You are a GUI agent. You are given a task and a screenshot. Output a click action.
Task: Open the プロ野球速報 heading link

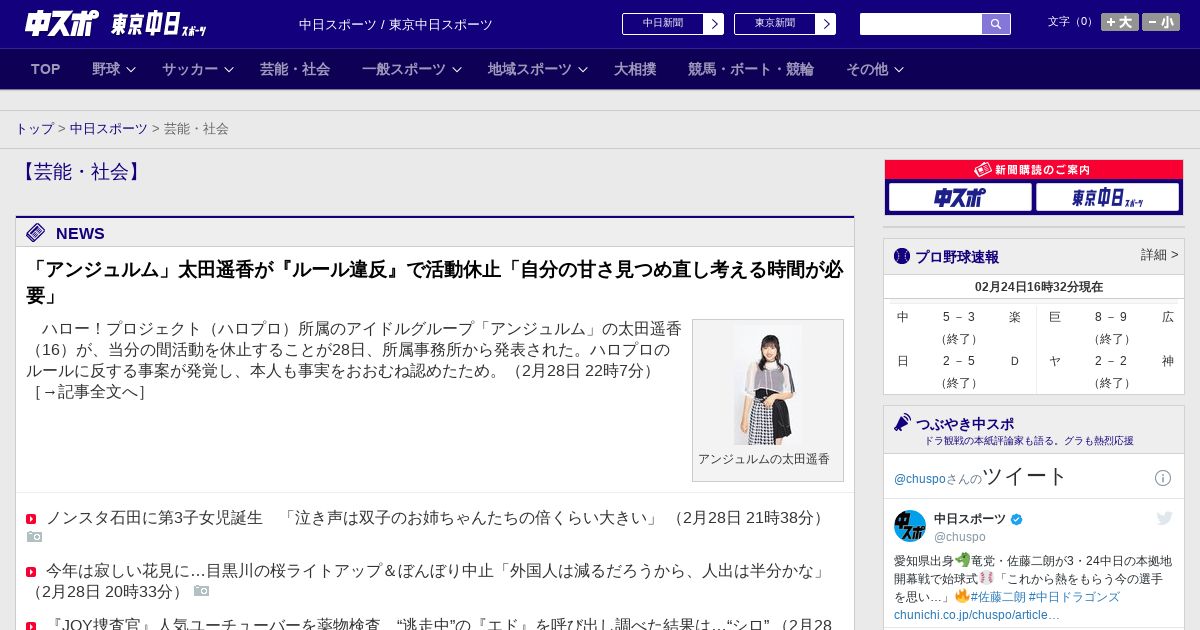coord(957,257)
